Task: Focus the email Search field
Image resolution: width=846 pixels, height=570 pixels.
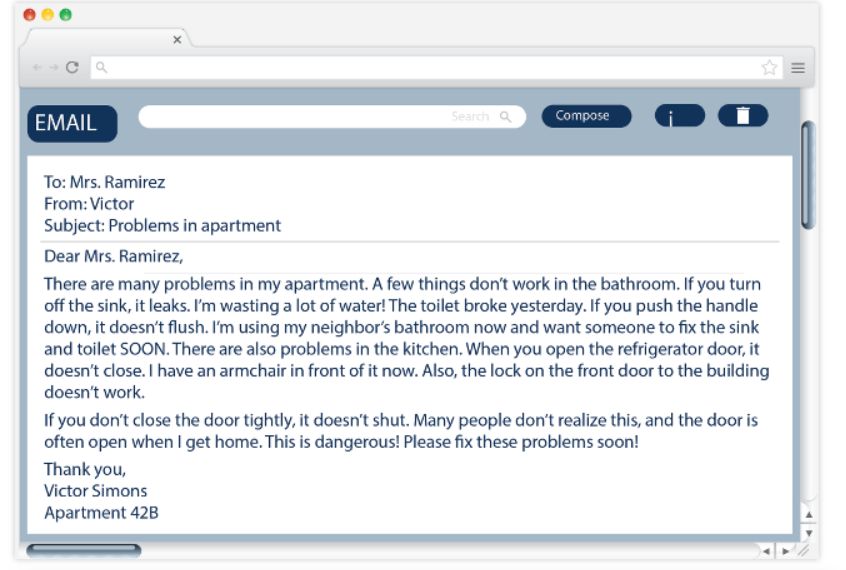Action: pos(332,117)
